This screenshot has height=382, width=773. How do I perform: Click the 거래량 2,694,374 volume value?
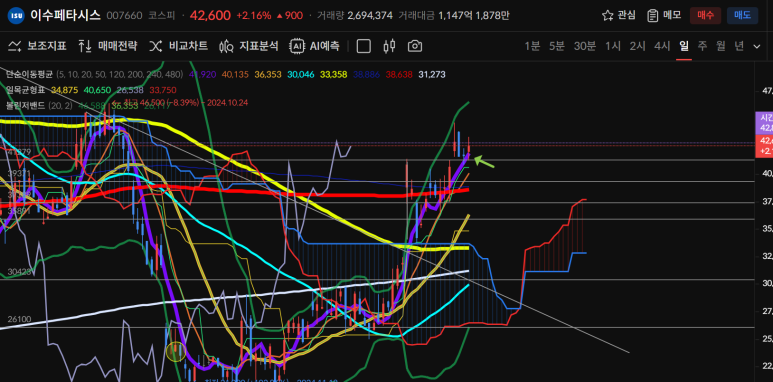pyautogui.click(x=370, y=16)
